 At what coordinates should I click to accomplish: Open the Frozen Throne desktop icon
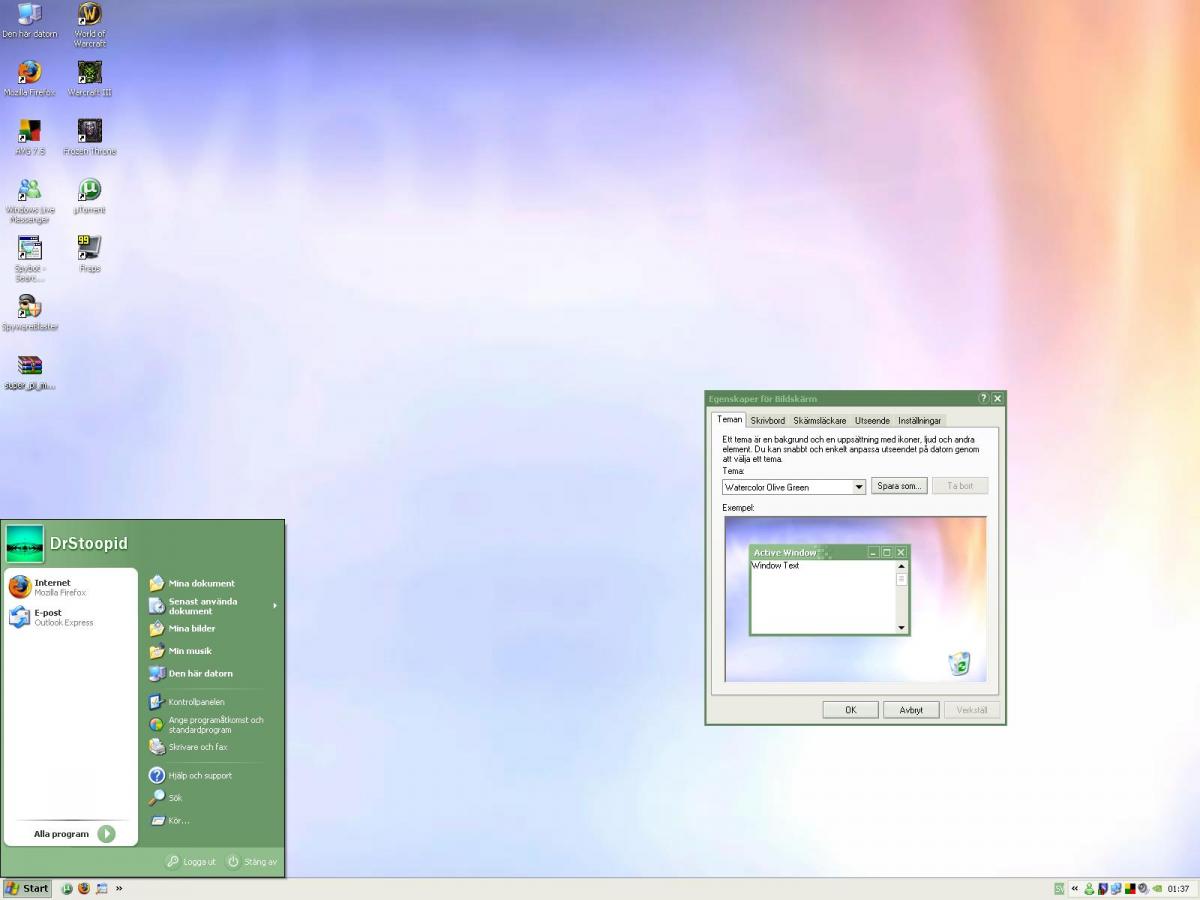coord(90,132)
